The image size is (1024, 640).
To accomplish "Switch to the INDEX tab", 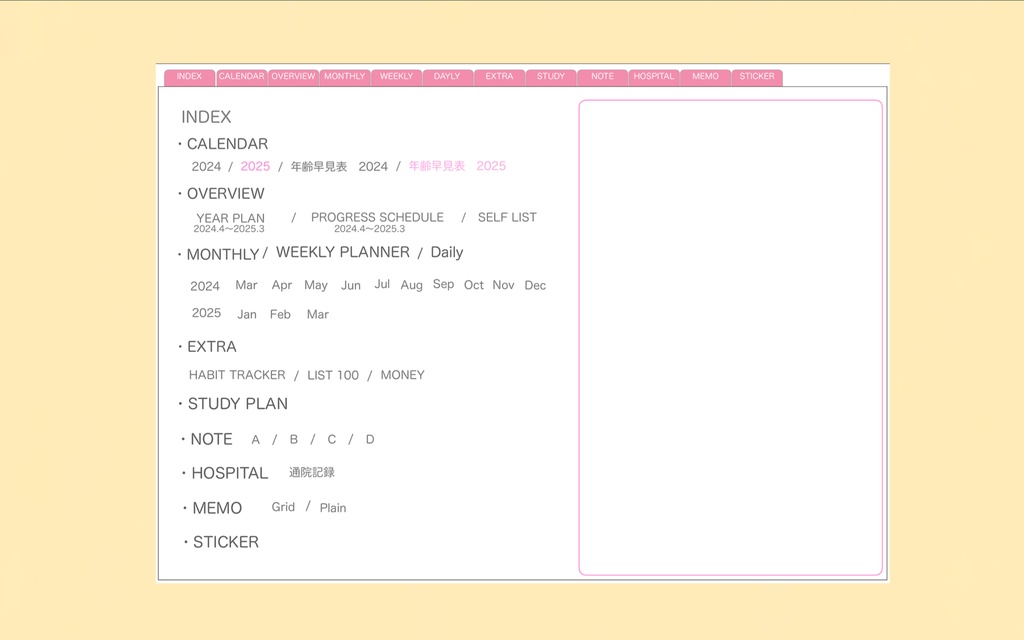I will (x=189, y=77).
